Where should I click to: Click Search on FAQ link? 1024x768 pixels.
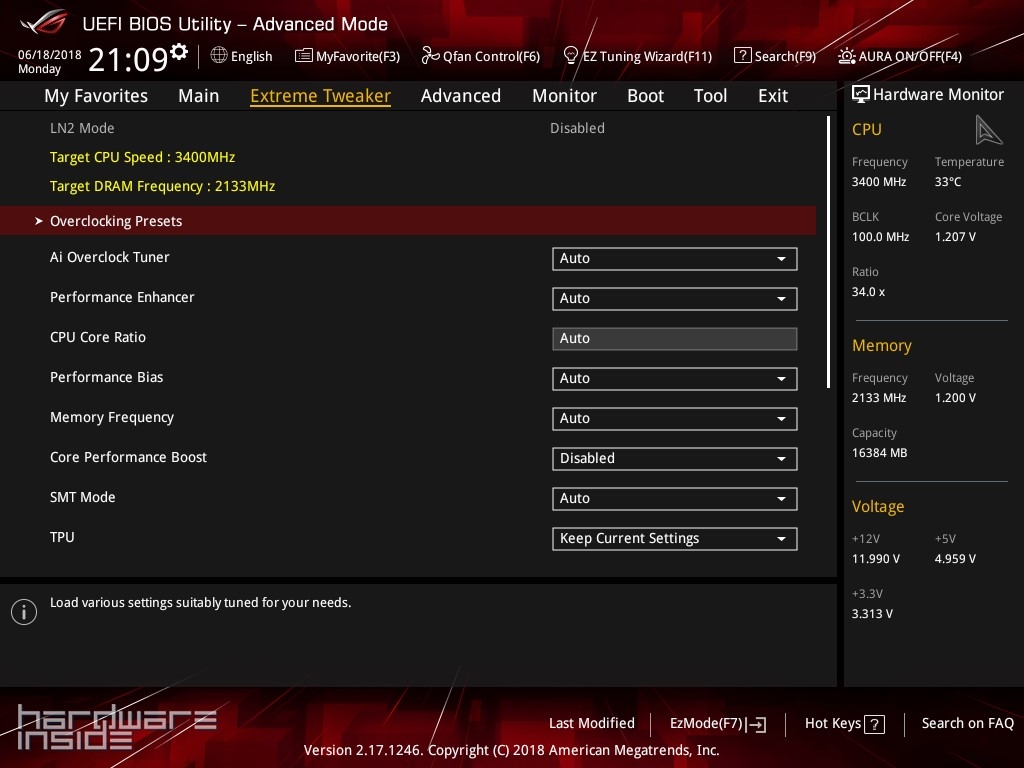point(968,723)
